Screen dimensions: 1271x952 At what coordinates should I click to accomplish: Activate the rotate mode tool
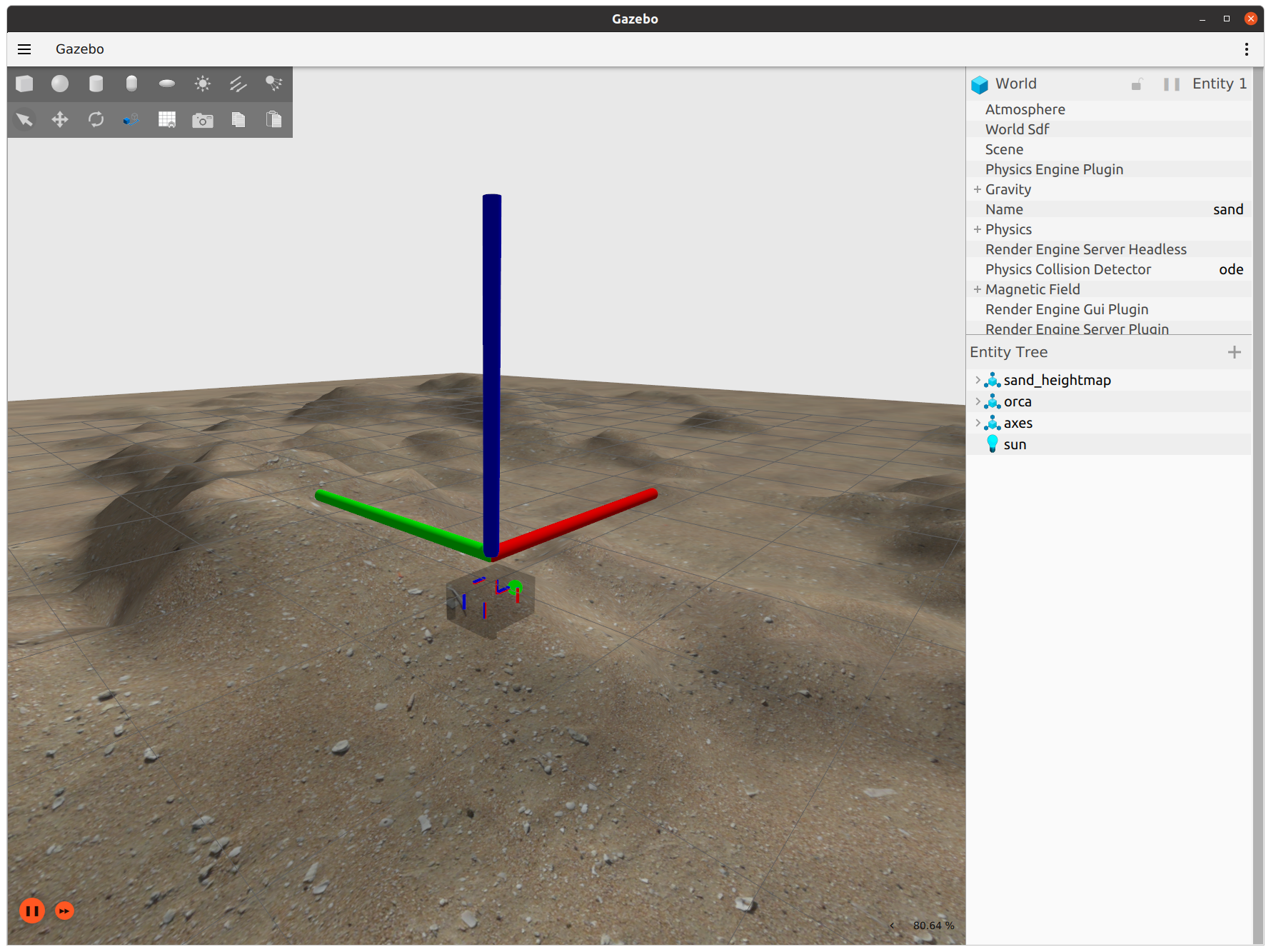[x=96, y=119]
